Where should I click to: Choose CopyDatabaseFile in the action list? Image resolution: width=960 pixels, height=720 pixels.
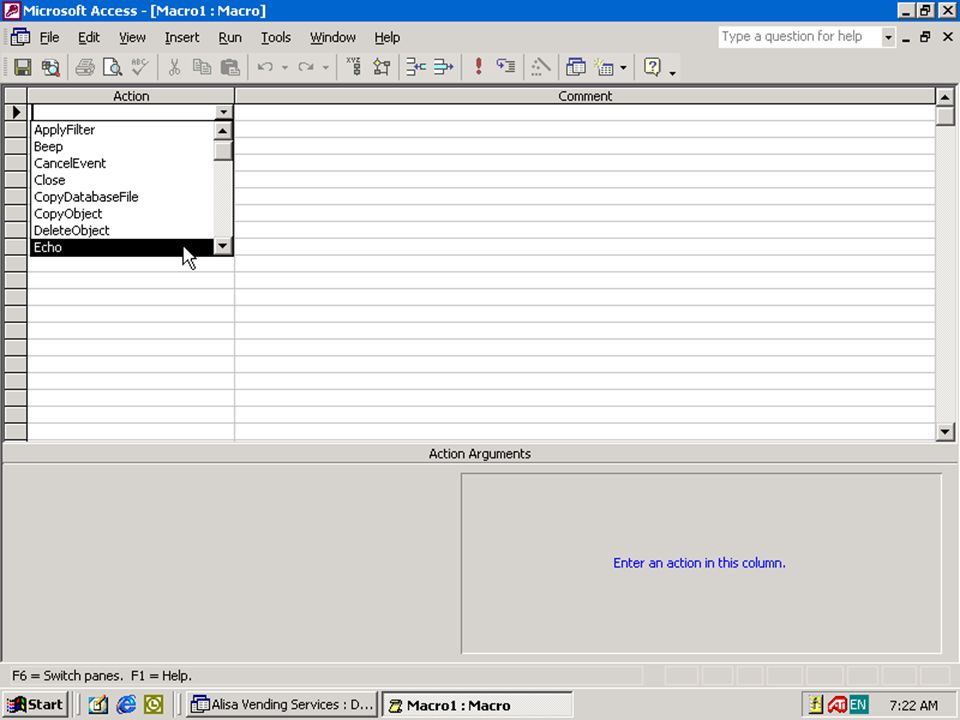coord(122,197)
